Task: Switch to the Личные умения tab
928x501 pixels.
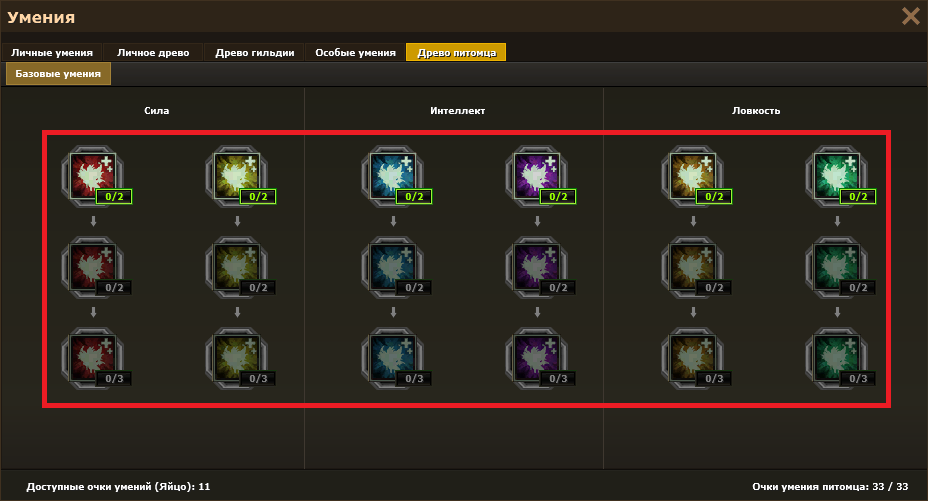Action: [x=52, y=53]
